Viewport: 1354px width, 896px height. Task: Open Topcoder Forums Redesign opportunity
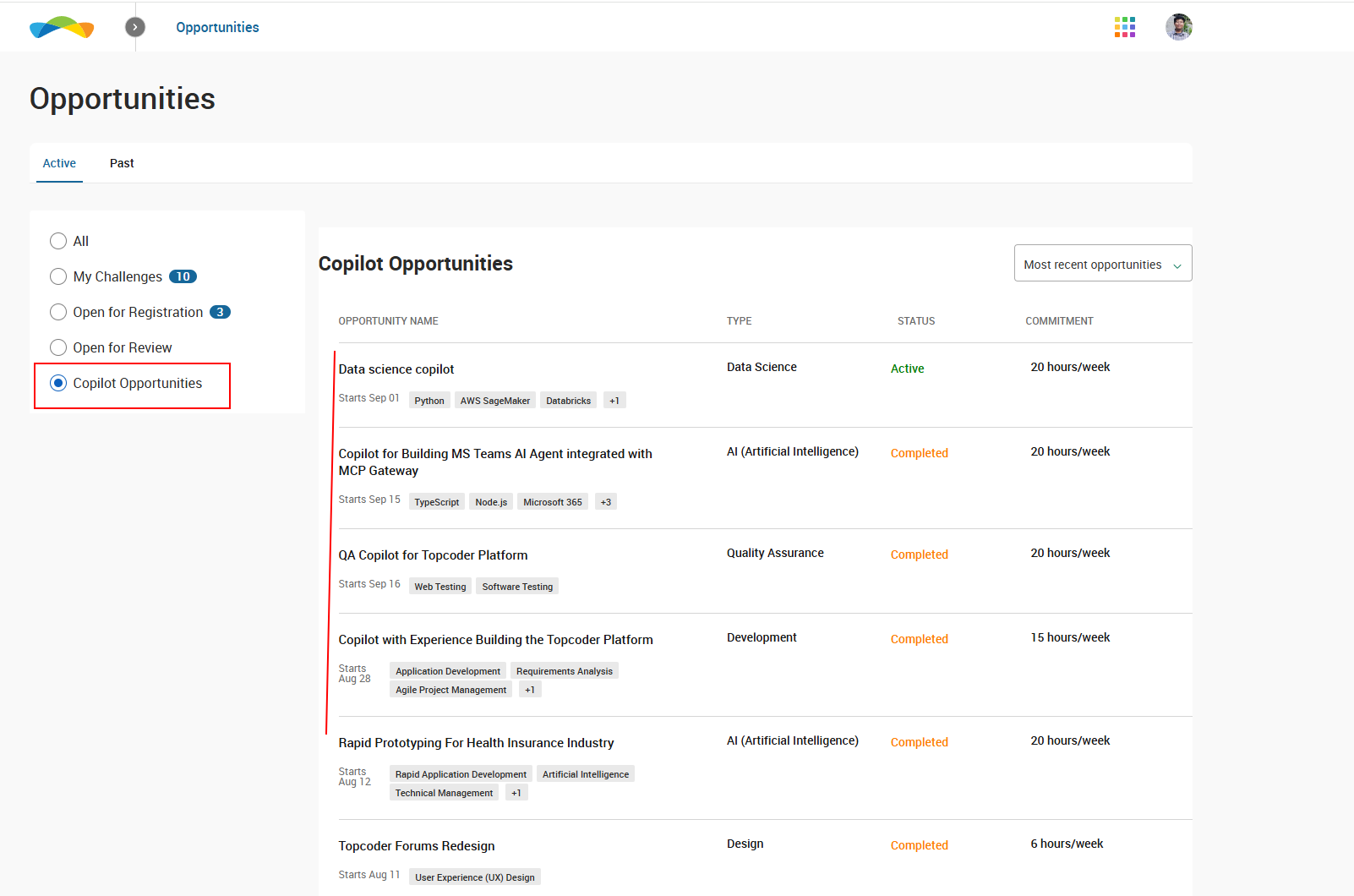(417, 846)
